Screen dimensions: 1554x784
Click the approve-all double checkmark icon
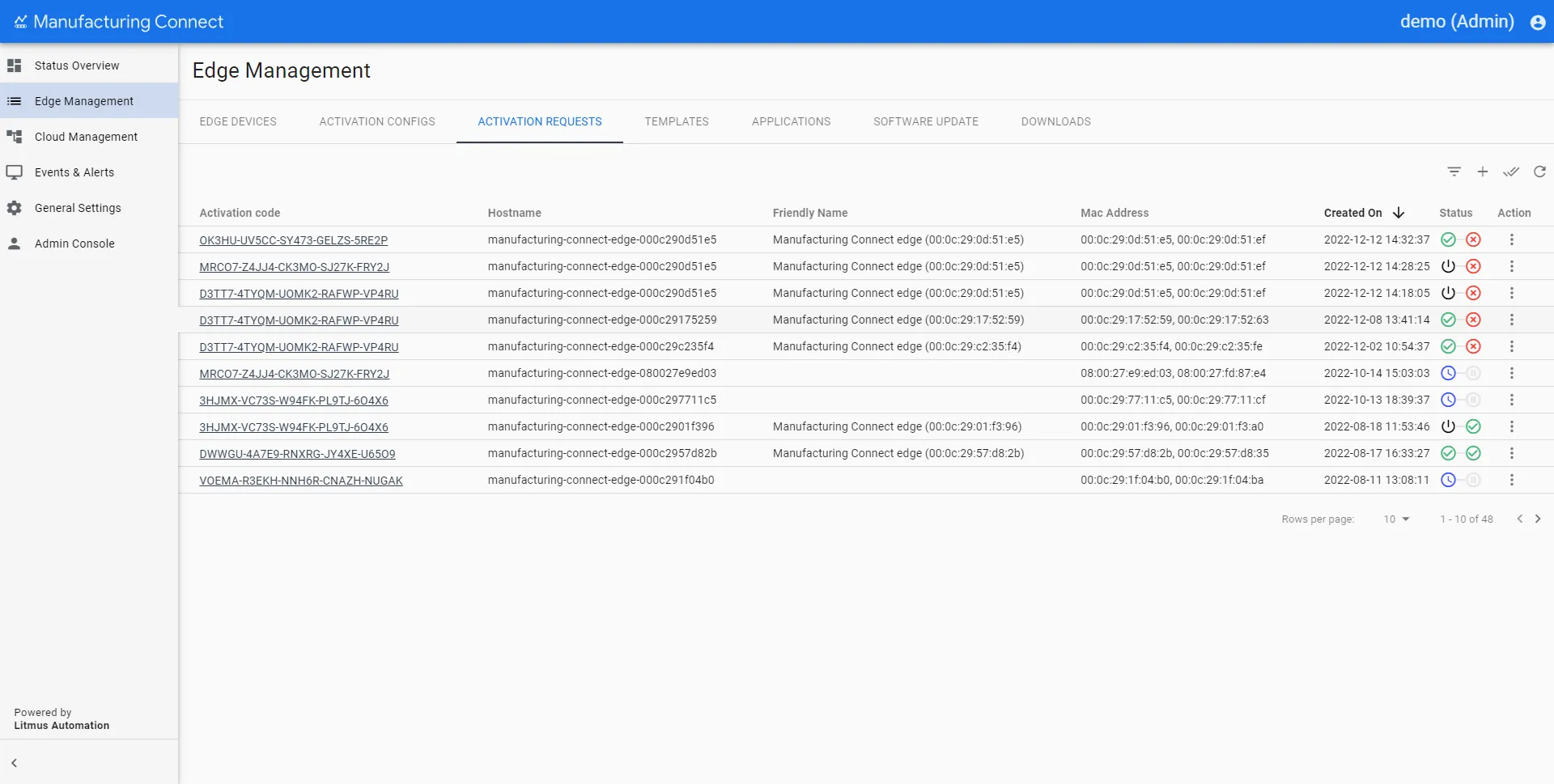point(1510,172)
